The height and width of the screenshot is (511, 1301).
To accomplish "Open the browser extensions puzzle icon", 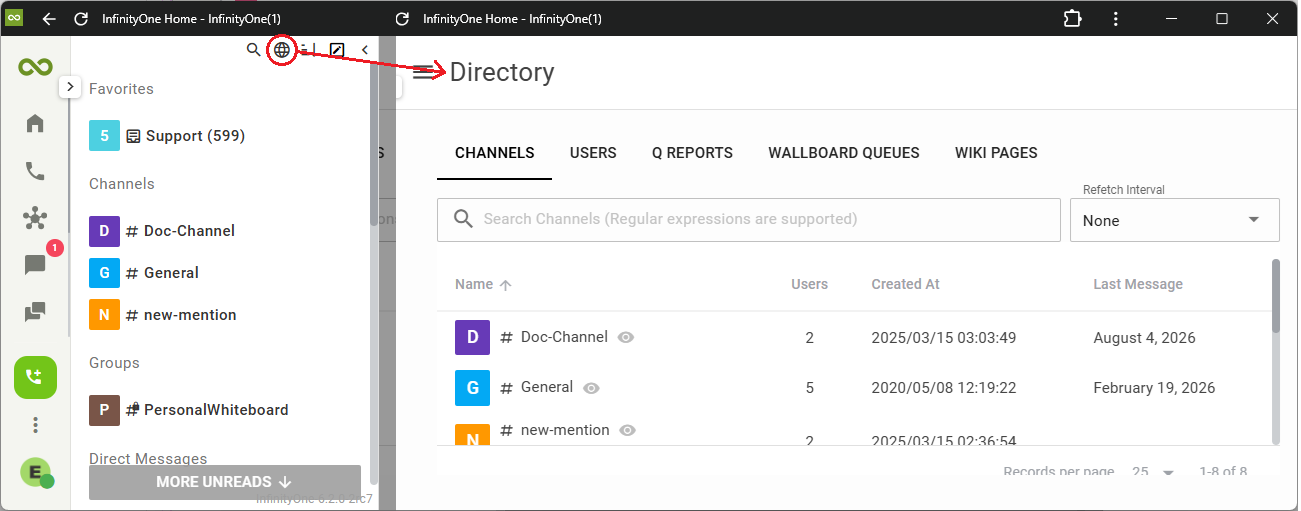I will pos(1072,19).
